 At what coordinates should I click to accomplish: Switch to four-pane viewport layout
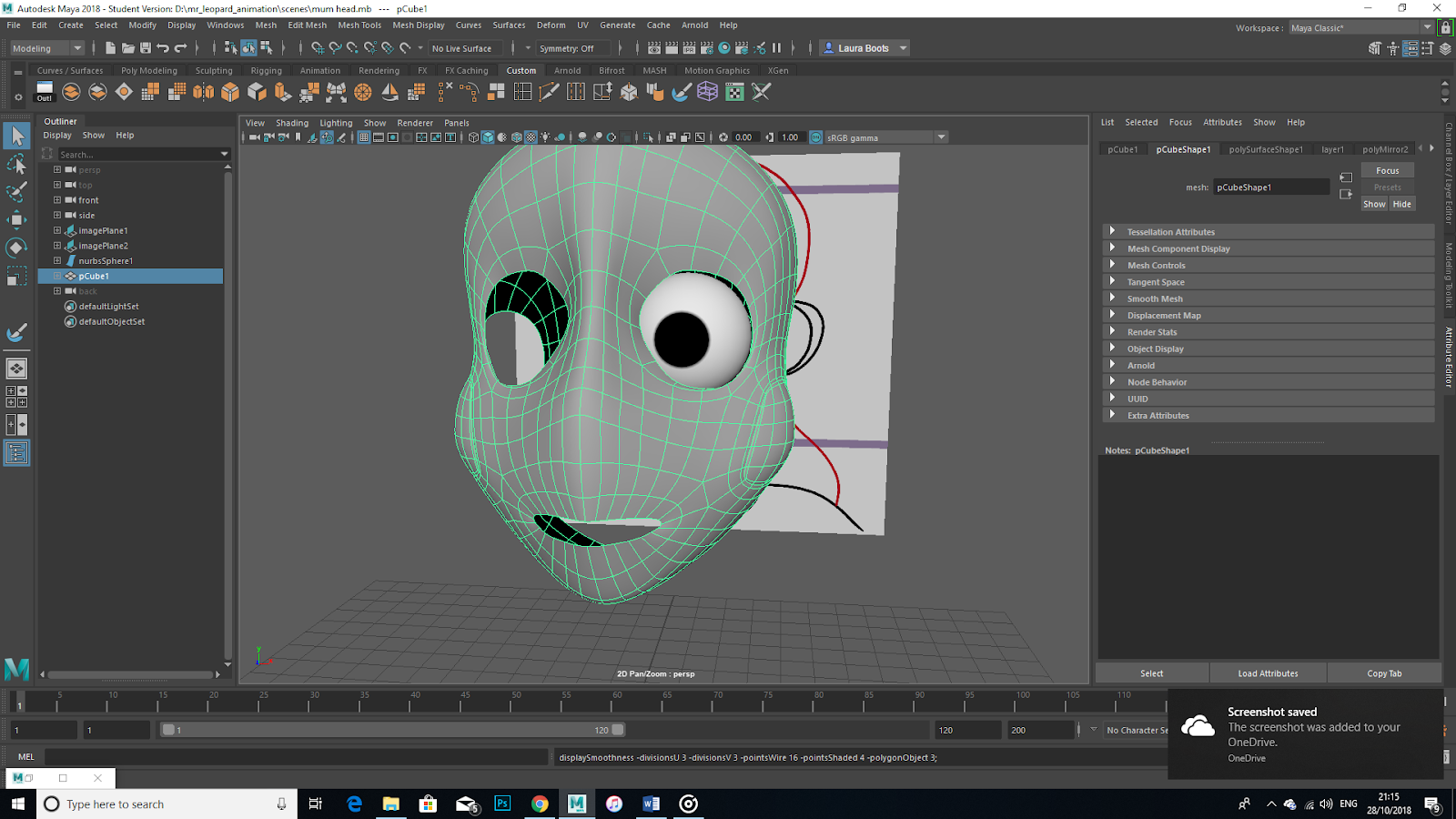point(16,397)
